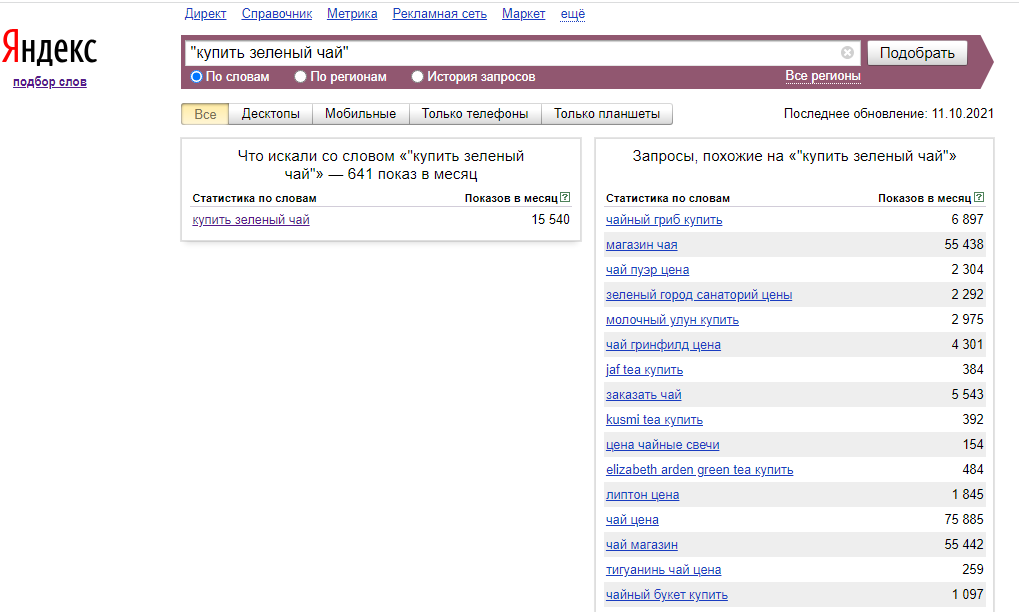This screenshot has width=1019, height=612.
Task: Open the 'jaf tea купить' query
Action: point(644,370)
